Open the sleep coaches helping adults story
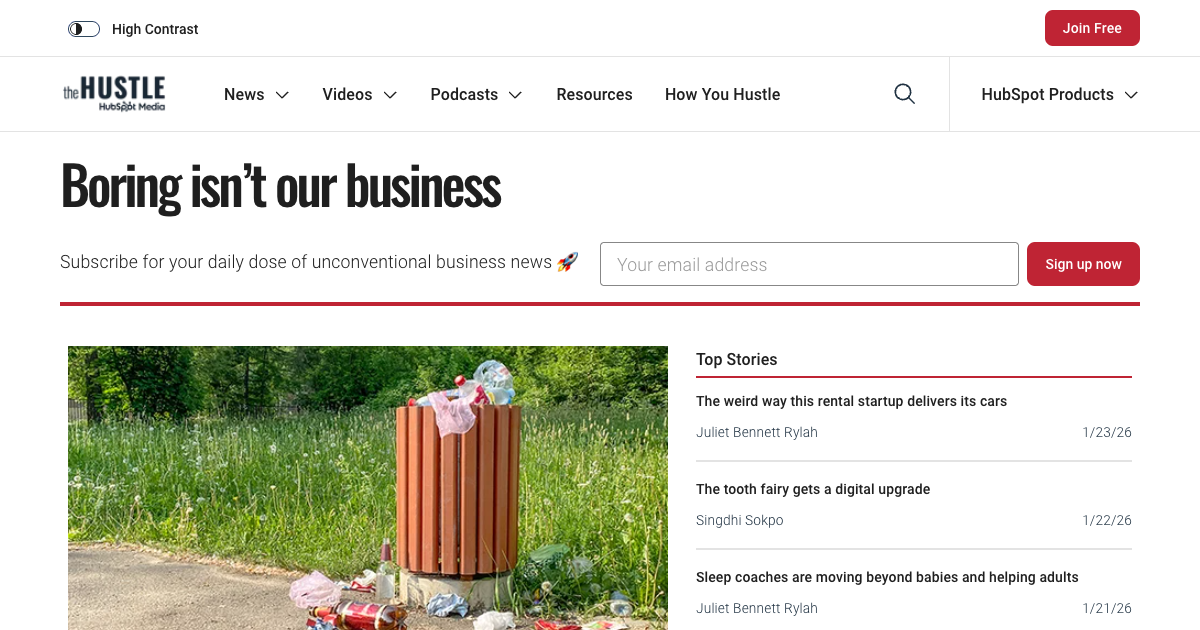Viewport: 1200px width, 630px height. tap(887, 577)
